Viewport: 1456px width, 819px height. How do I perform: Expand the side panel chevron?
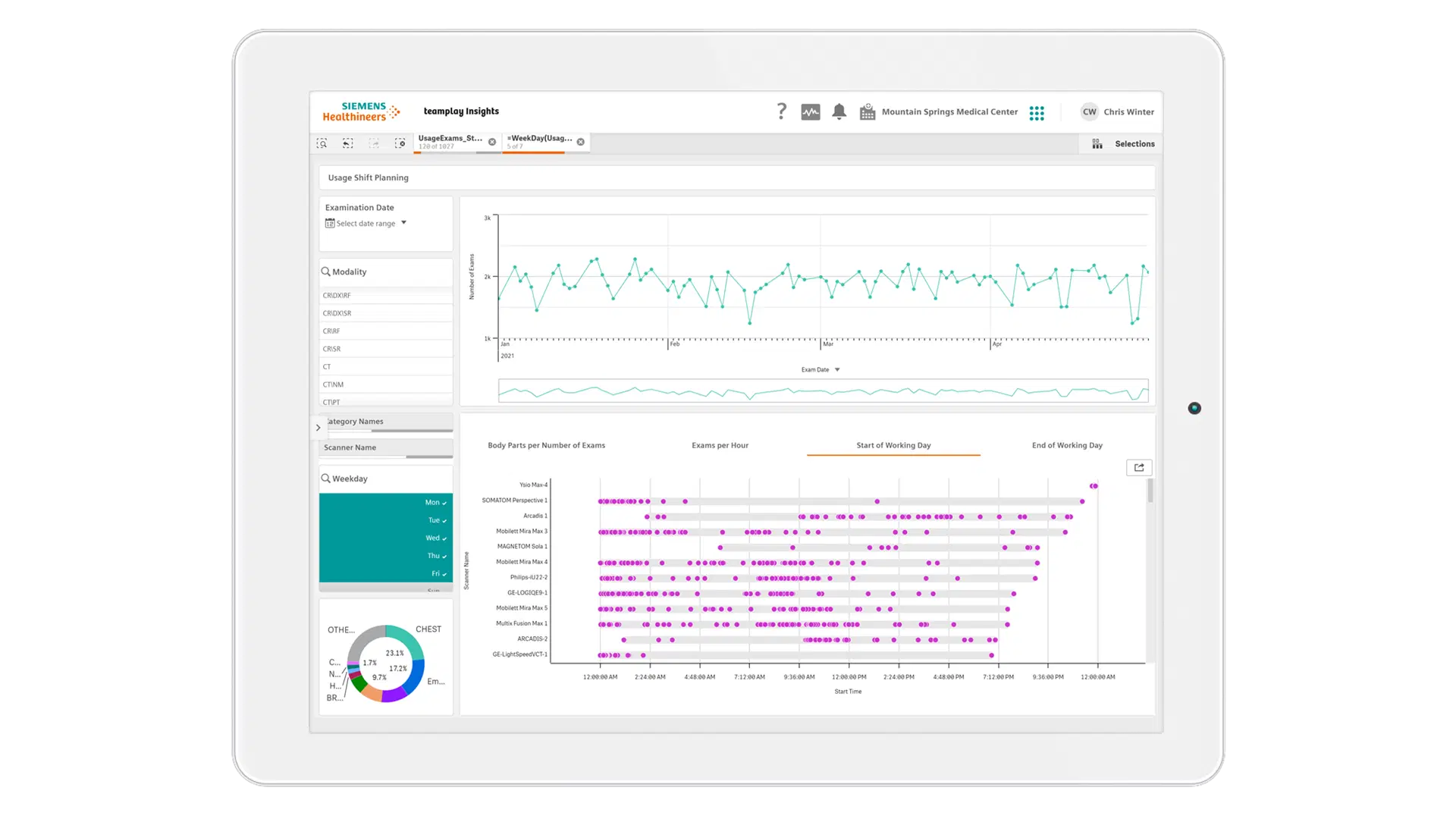(318, 428)
